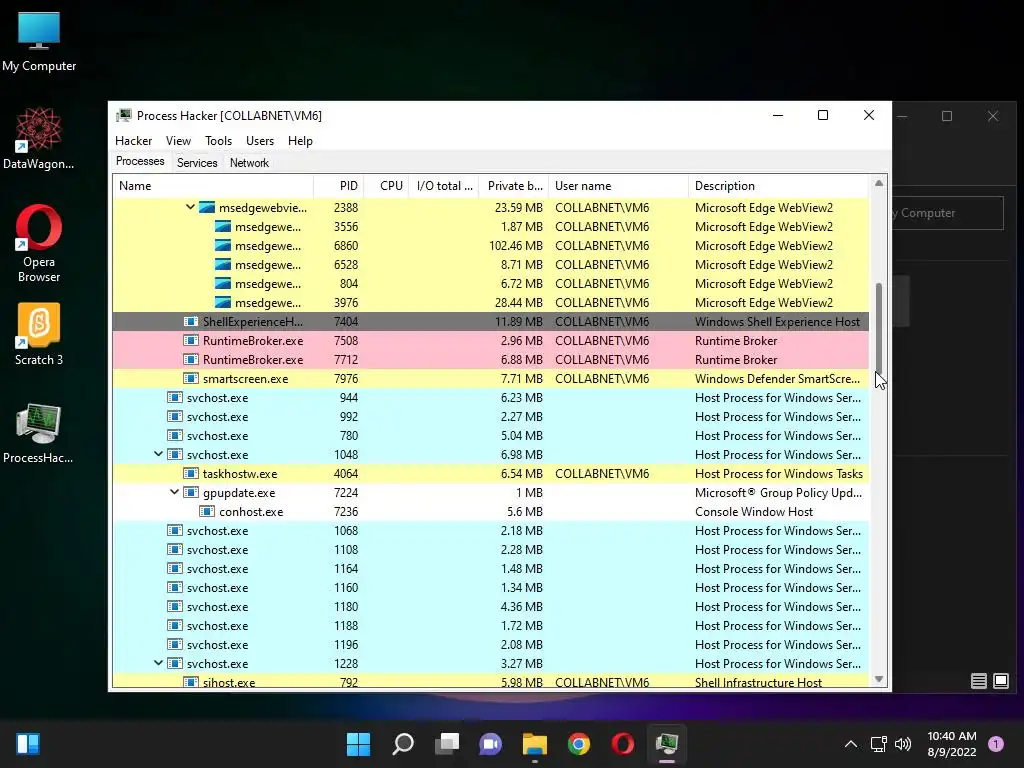Sort by the I/O total column header
Screen dimensions: 1024x768
point(443,185)
